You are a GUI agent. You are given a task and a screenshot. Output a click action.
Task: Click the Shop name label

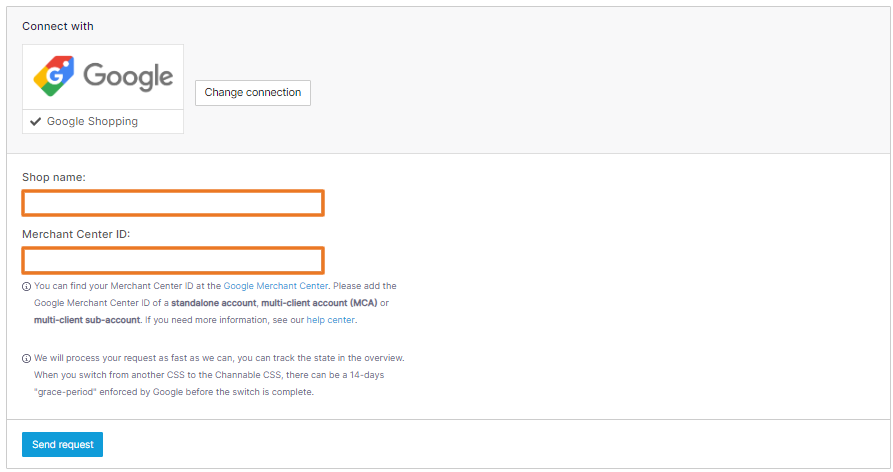tap(54, 177)
